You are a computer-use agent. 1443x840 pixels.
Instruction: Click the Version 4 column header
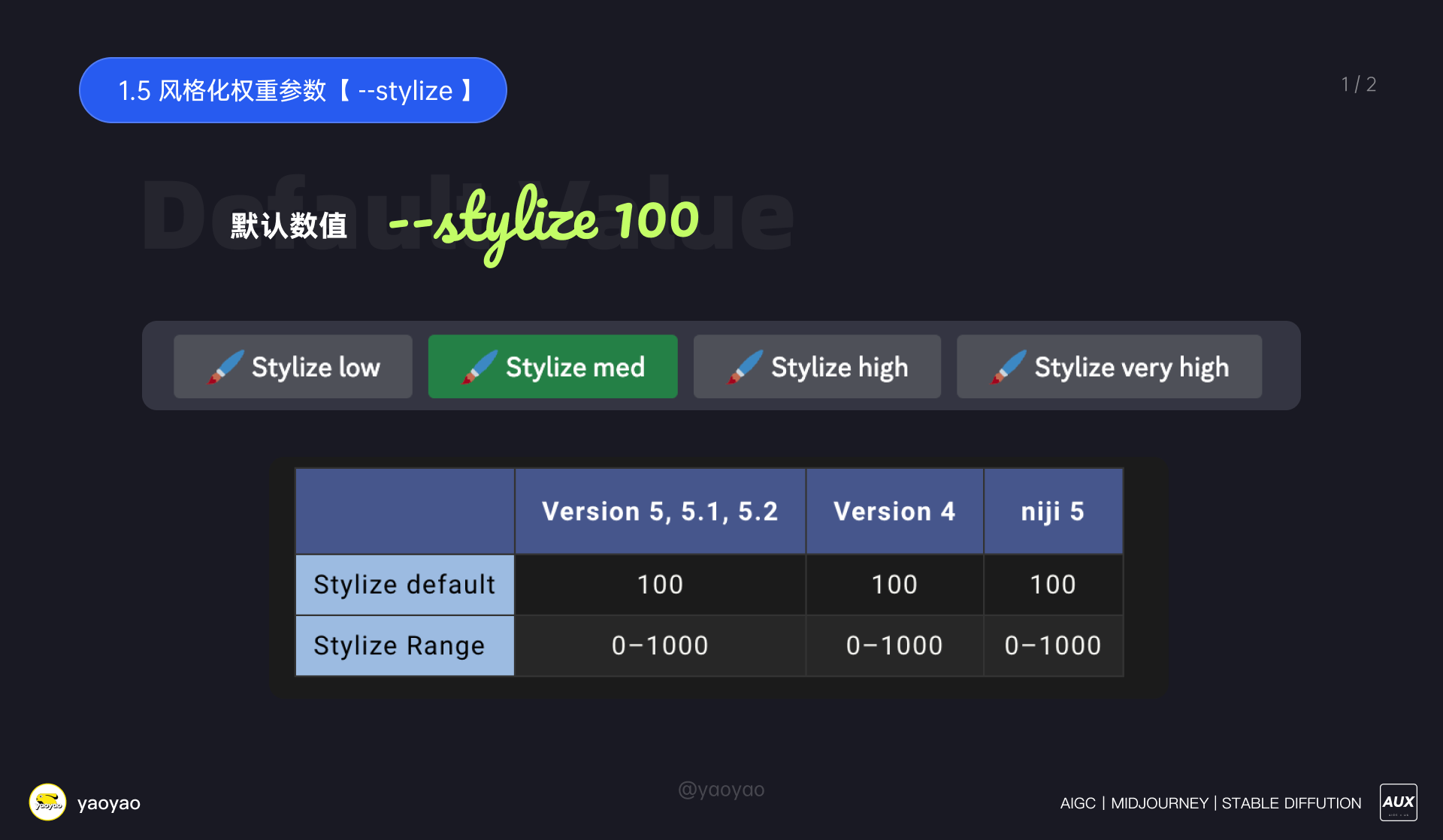pos(894,512)
